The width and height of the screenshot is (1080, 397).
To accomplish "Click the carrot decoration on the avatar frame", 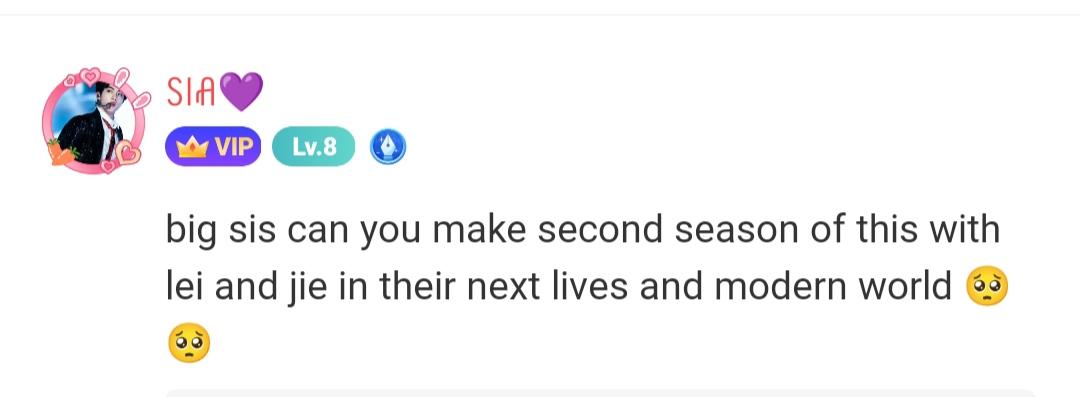I will point(61,152).
